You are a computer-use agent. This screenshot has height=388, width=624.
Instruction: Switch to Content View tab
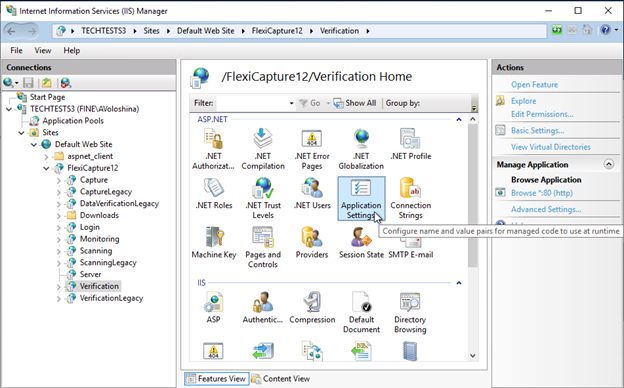pos(281,379)
